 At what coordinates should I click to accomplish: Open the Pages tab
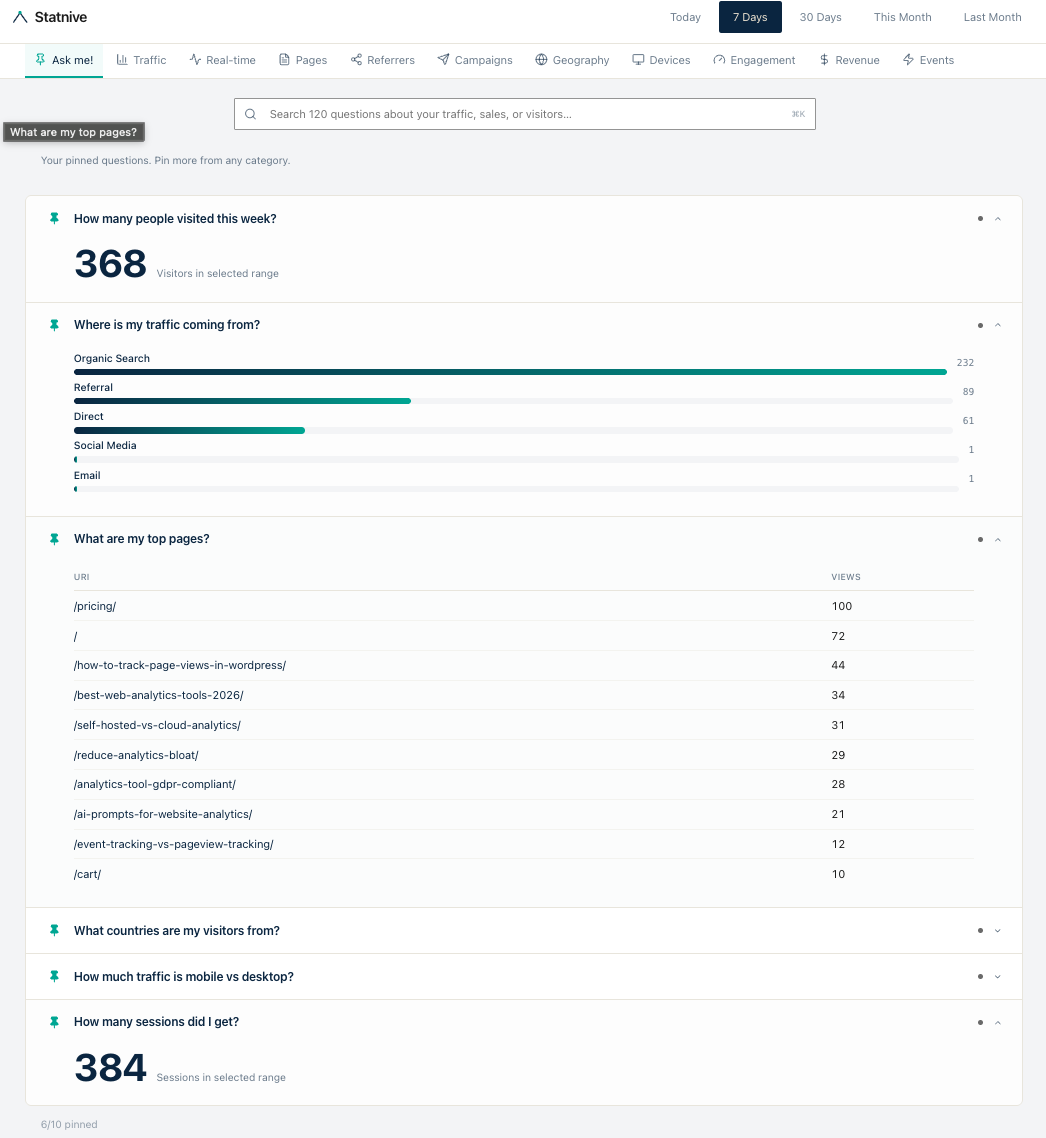(303, 60)
